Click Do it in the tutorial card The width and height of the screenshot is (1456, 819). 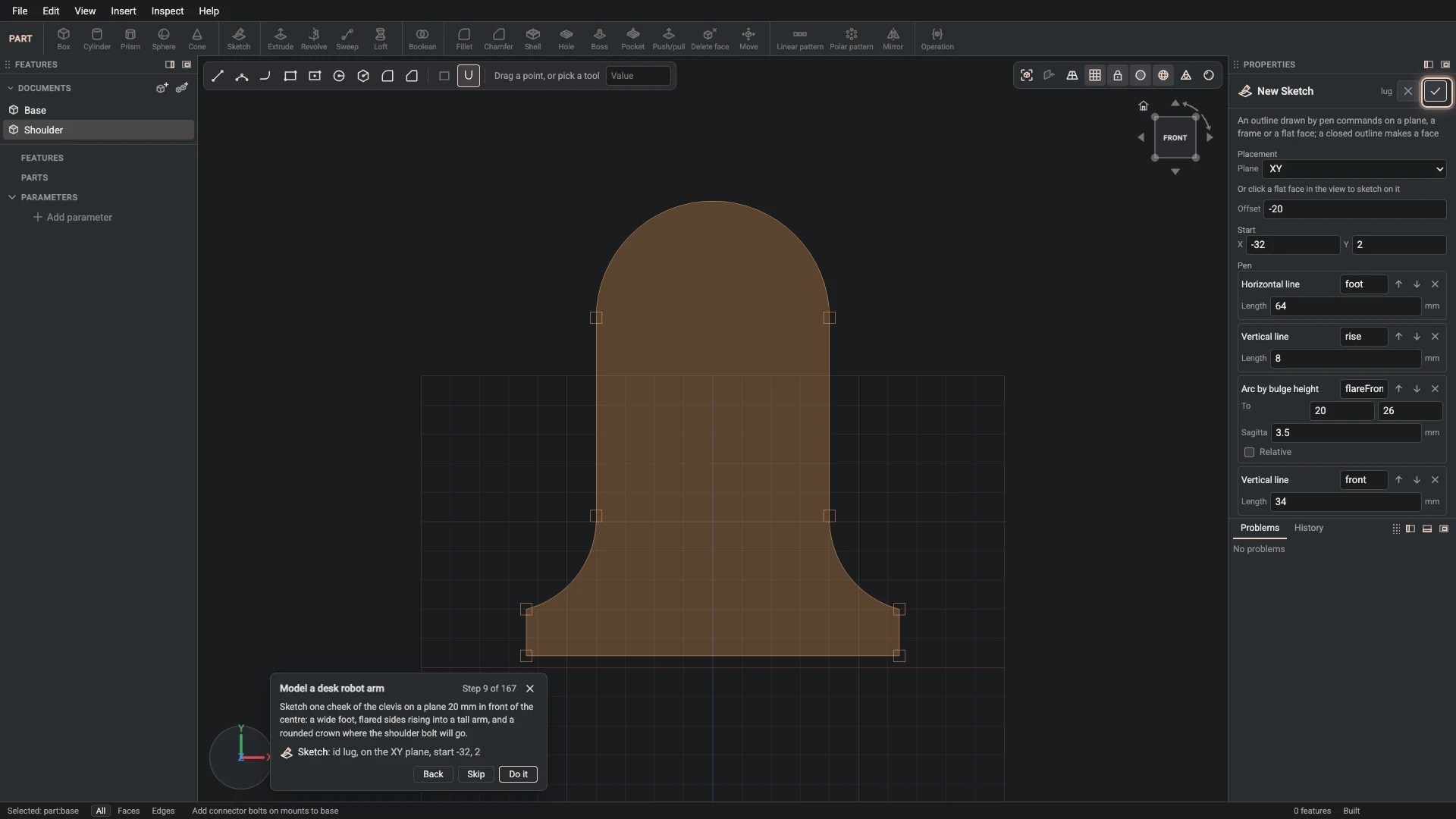pos(519,774)
